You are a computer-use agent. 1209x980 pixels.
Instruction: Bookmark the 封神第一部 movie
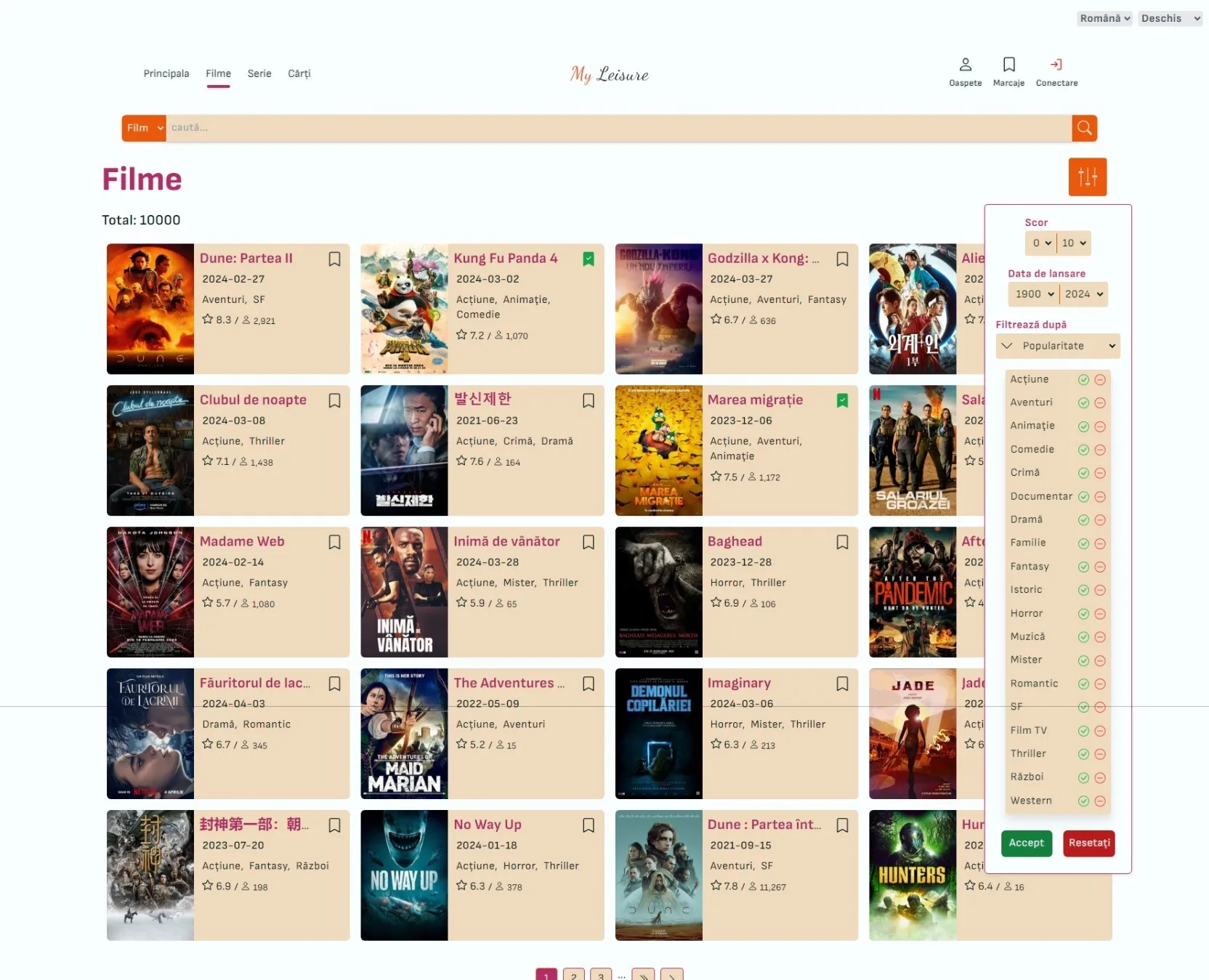(x=334, y=825)
